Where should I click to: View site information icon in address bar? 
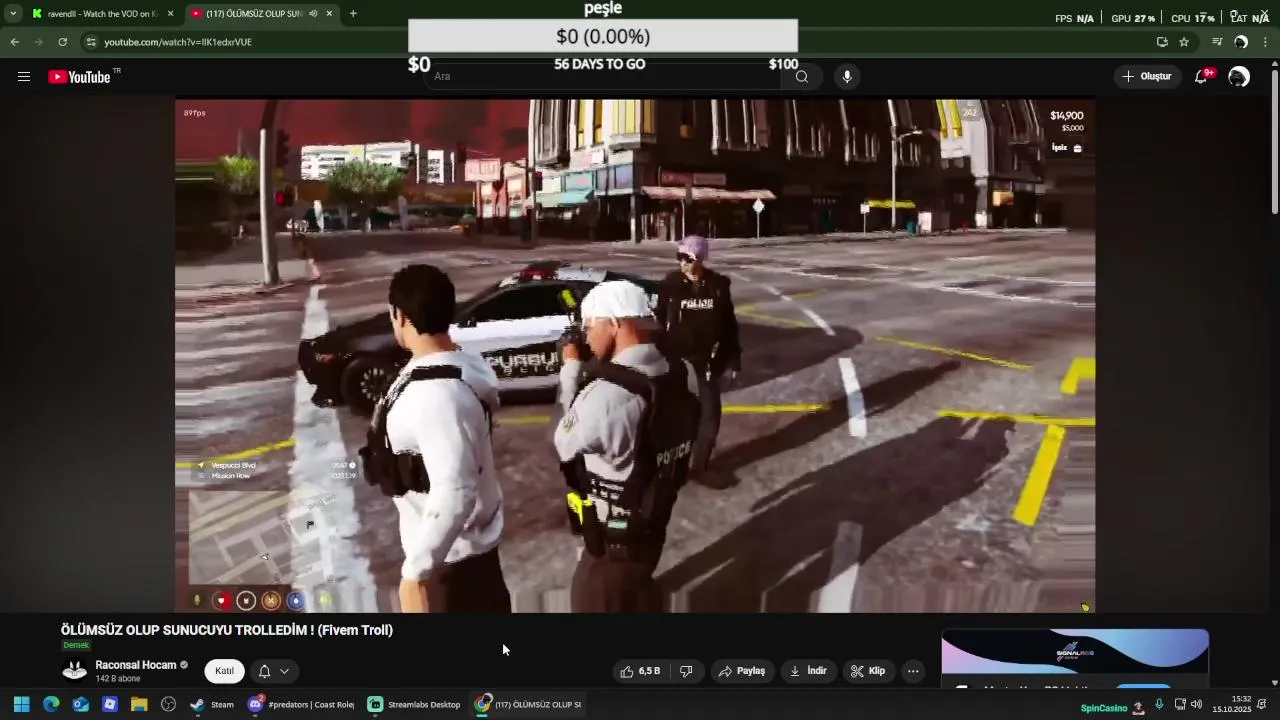[91, 42]
